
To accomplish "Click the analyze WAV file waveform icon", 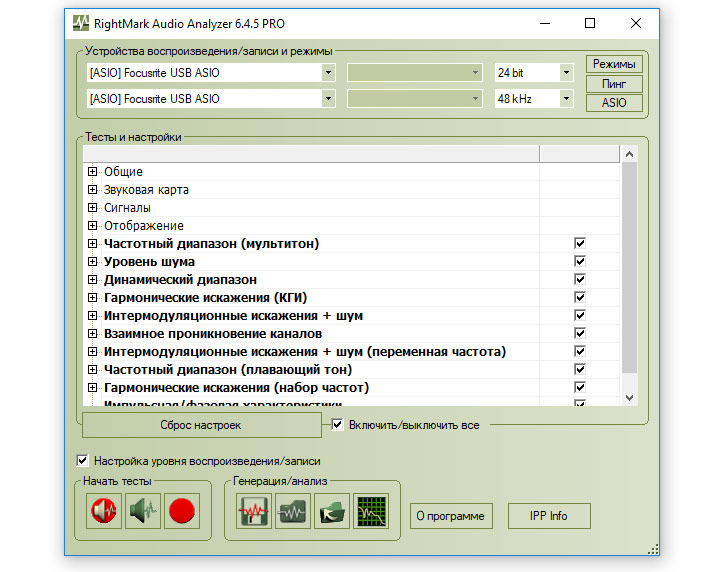I will 293,511.
